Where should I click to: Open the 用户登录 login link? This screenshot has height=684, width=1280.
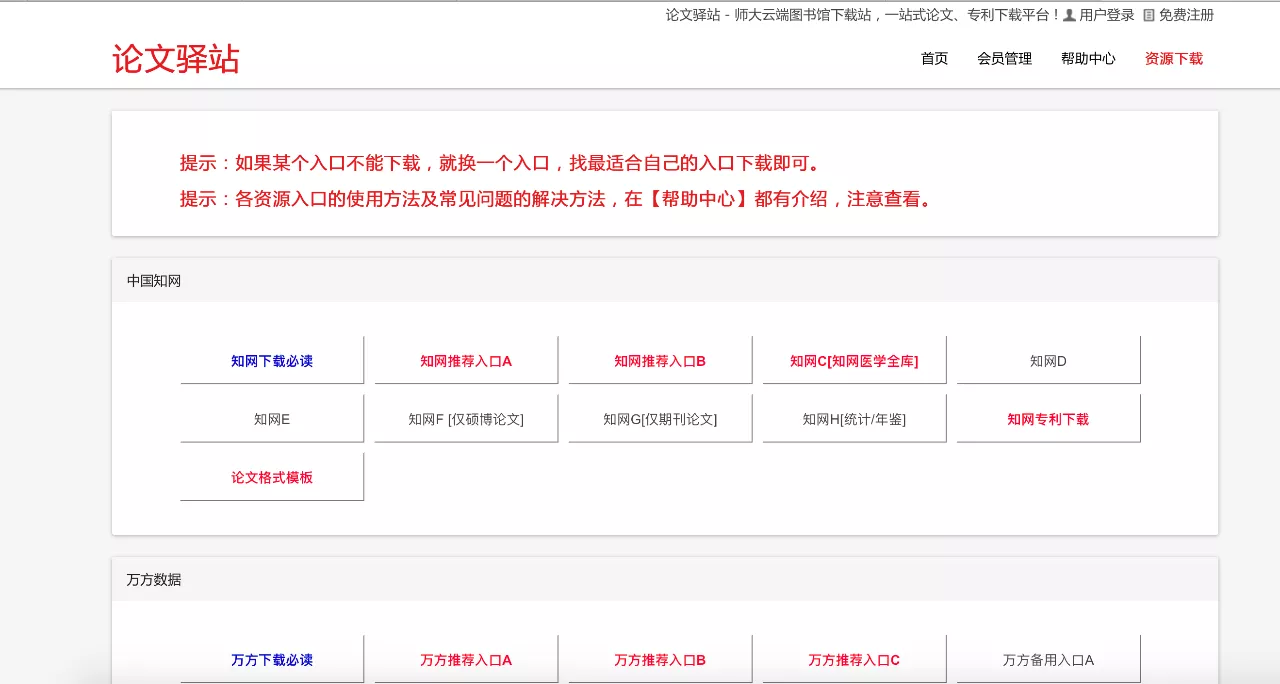tap(1106, 15)
